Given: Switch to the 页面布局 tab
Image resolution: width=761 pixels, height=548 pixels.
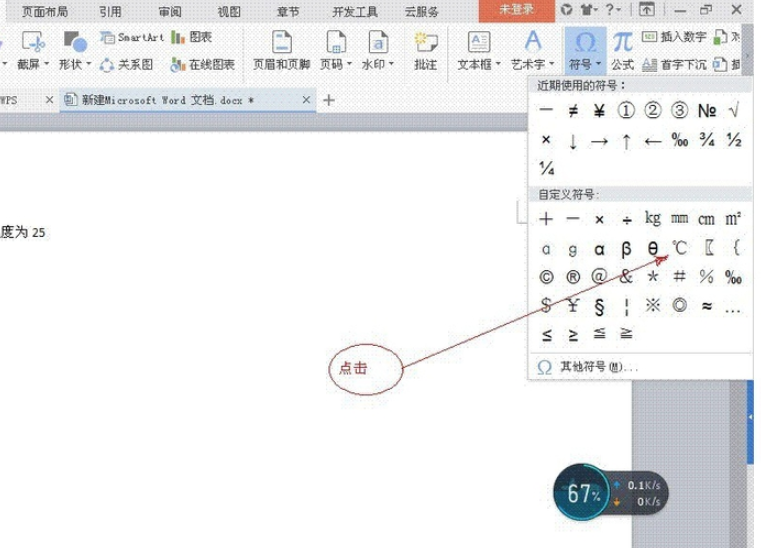Looking at the screenshot, I should [x=45, y=11].
